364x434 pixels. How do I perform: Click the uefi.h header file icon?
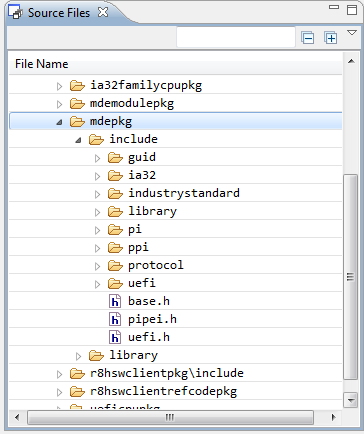[x=115, y=337]
